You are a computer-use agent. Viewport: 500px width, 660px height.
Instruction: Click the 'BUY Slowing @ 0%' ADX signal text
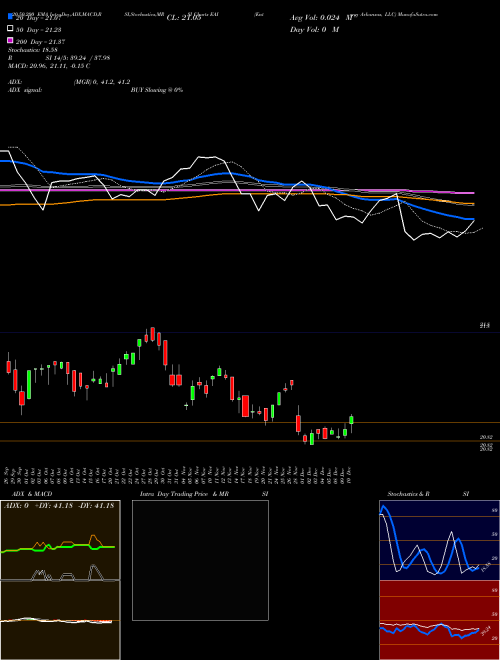coord(157,90)
